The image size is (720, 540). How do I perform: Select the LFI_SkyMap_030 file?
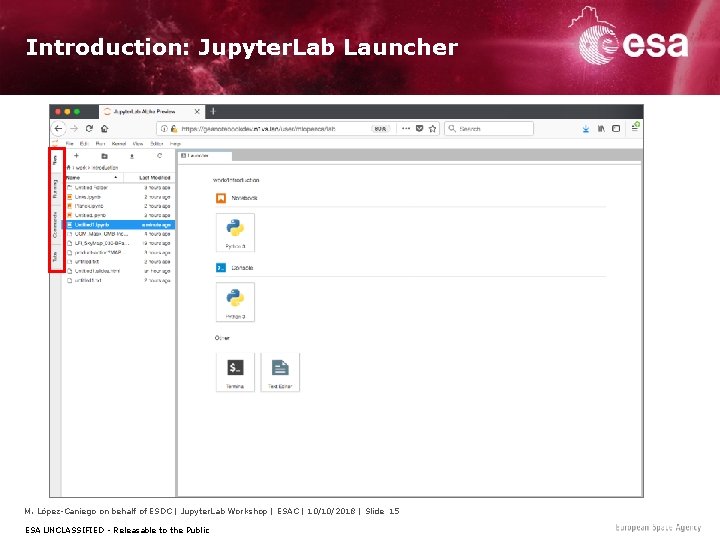click(x=119, y=243)
